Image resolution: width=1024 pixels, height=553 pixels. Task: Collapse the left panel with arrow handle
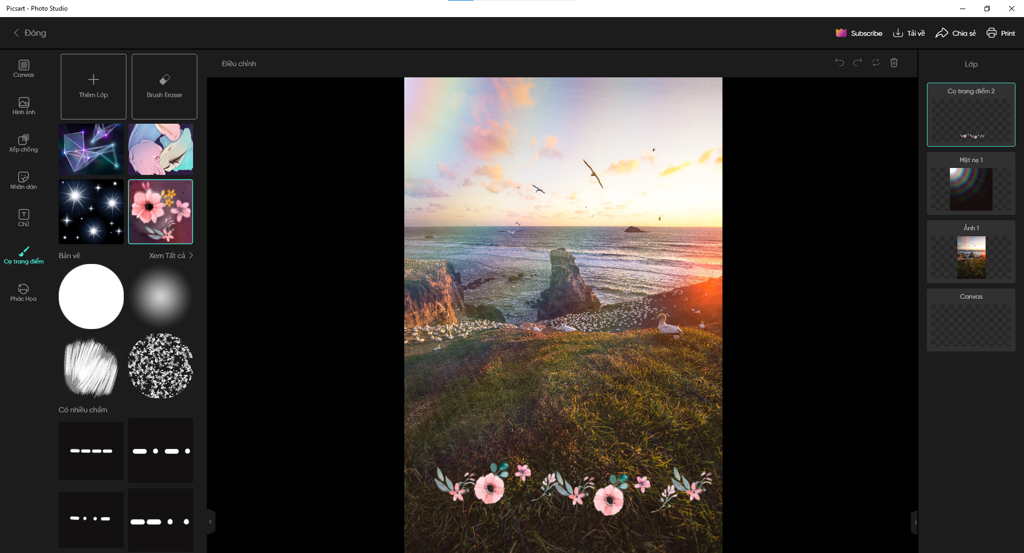[210, 522]
